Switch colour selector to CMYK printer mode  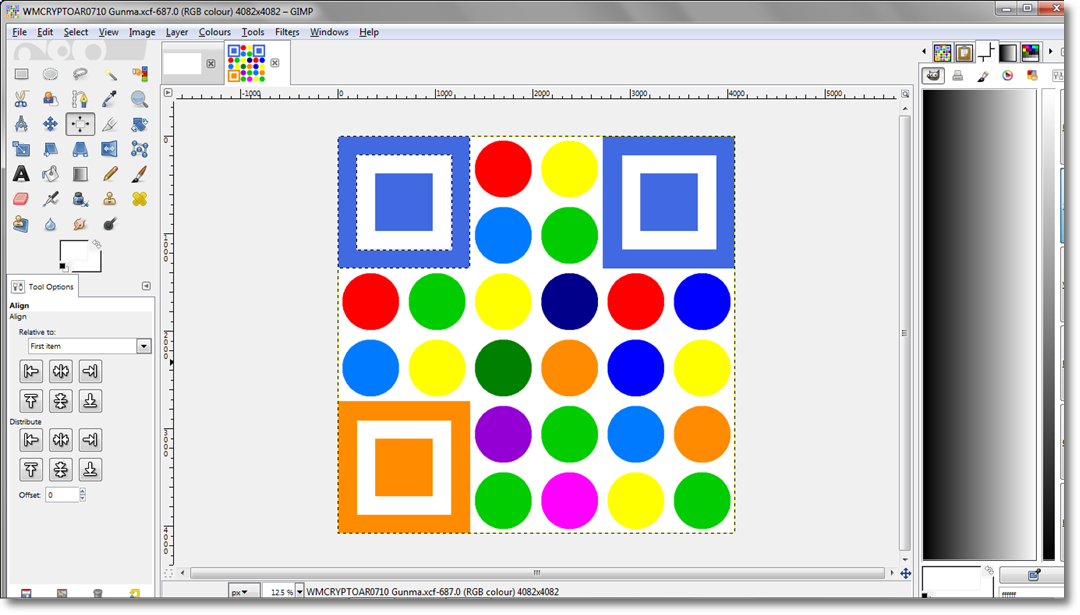[x=958, y=76]
